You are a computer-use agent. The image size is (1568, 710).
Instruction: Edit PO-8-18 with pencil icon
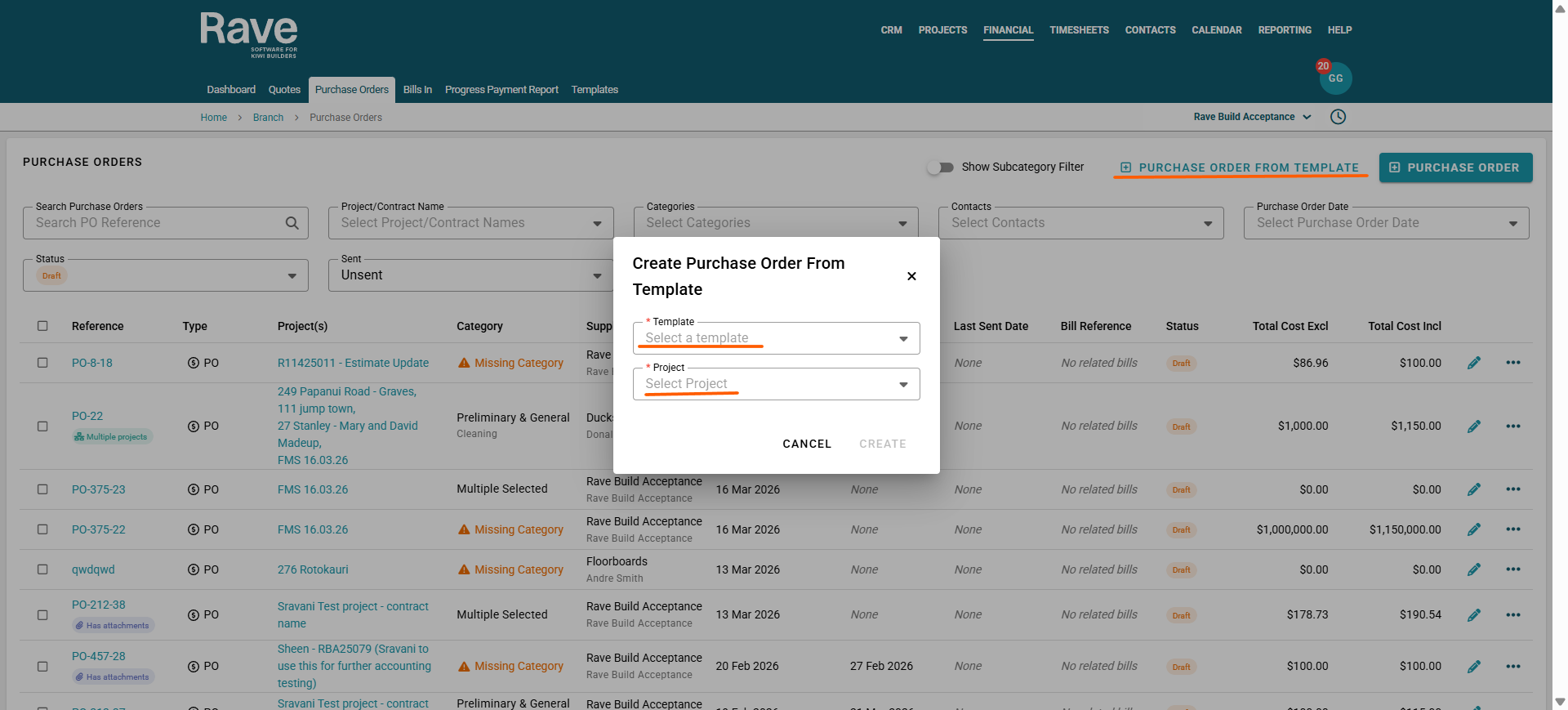[1473, 363]
